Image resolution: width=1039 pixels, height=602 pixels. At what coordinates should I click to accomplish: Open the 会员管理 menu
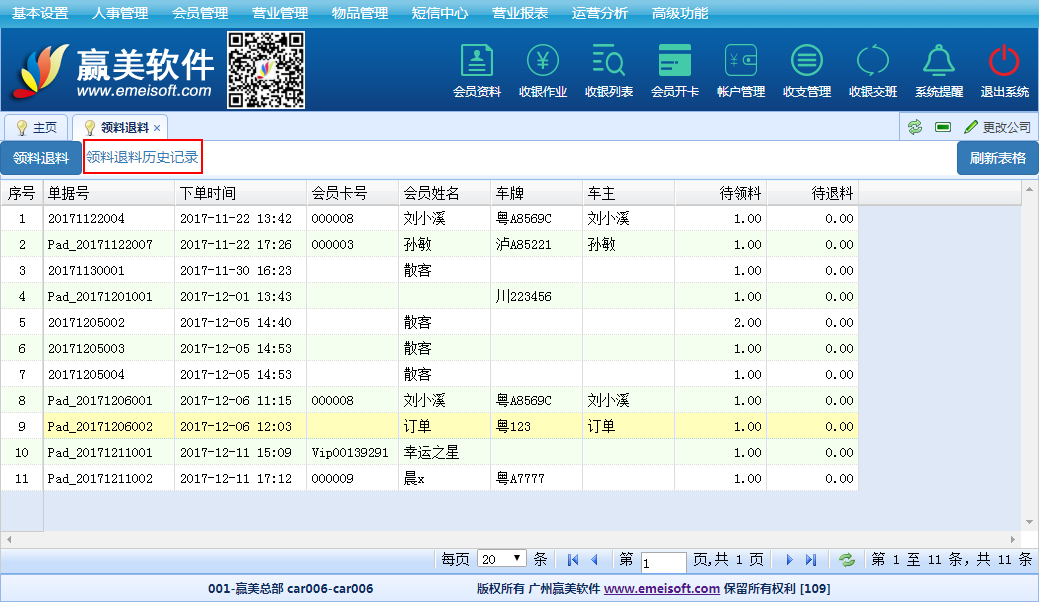200,13
